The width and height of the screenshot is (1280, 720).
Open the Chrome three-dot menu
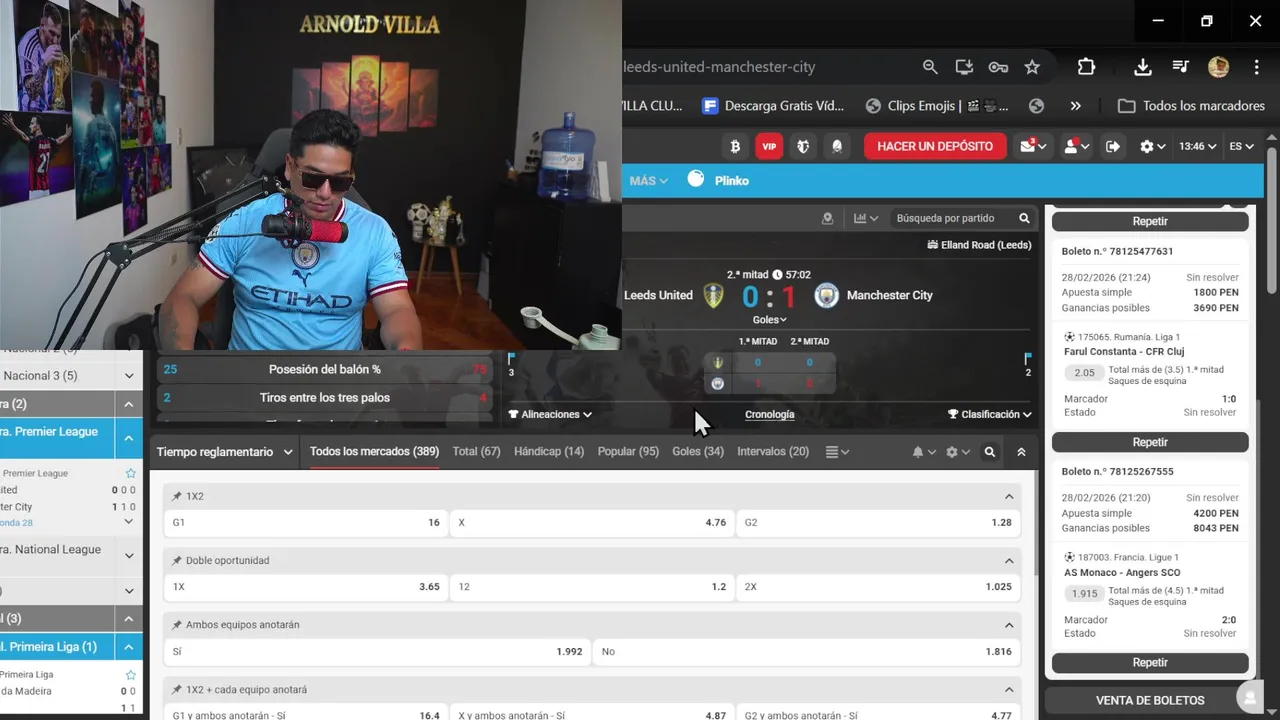point(1256,67)
